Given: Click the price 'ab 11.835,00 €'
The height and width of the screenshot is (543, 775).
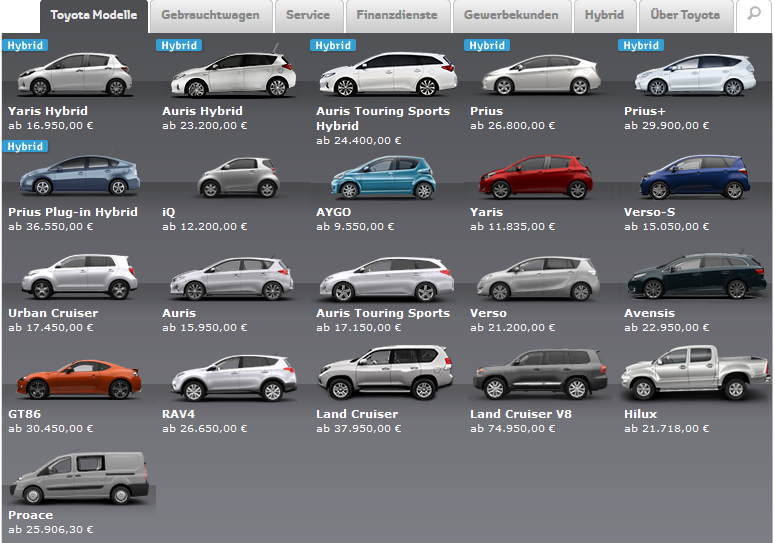Looking at the screenshot, I should click(513, 227).
